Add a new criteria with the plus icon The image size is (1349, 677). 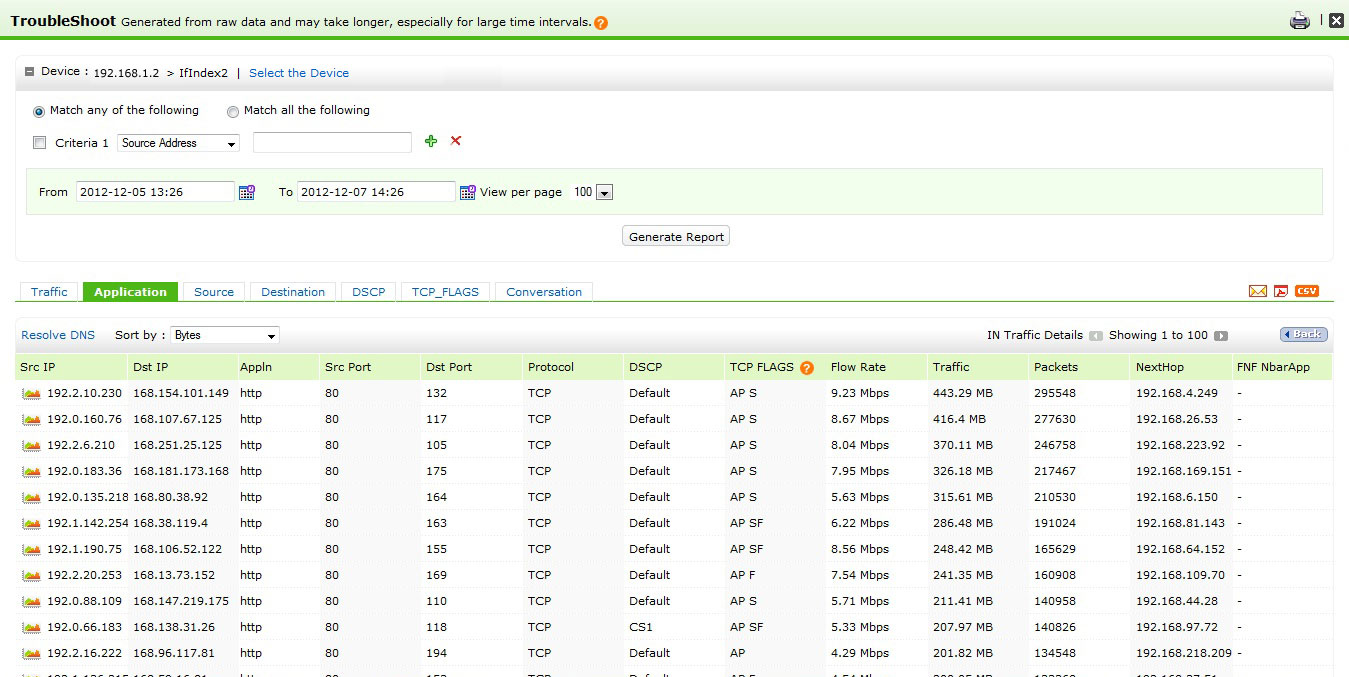[430, 142]
